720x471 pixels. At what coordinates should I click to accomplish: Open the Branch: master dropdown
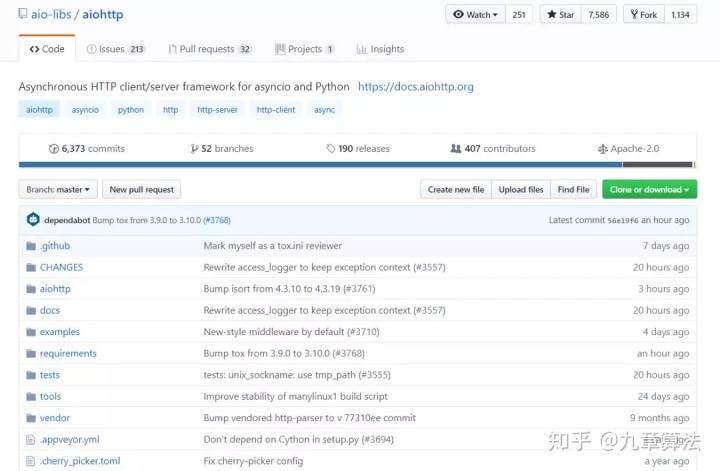[x=58, y=190]
